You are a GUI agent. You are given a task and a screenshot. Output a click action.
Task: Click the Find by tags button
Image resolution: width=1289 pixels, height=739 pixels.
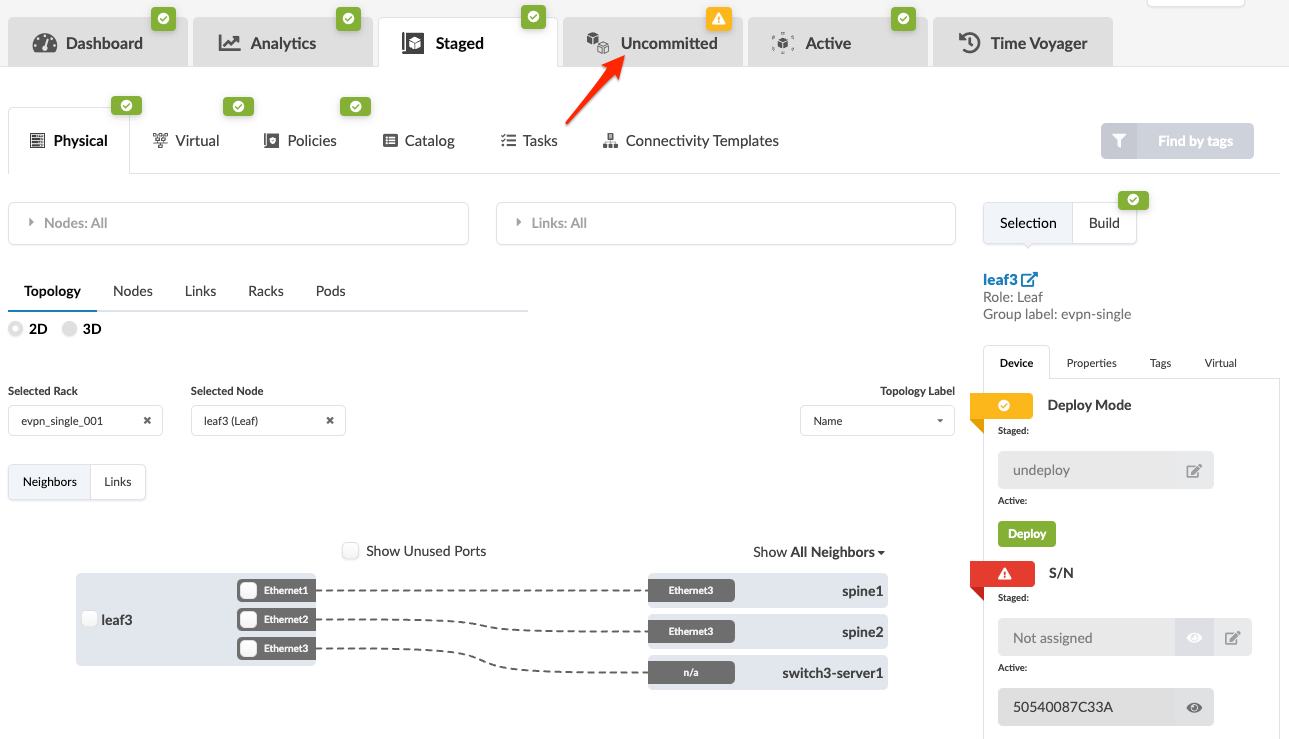(x=1177, y=141)
